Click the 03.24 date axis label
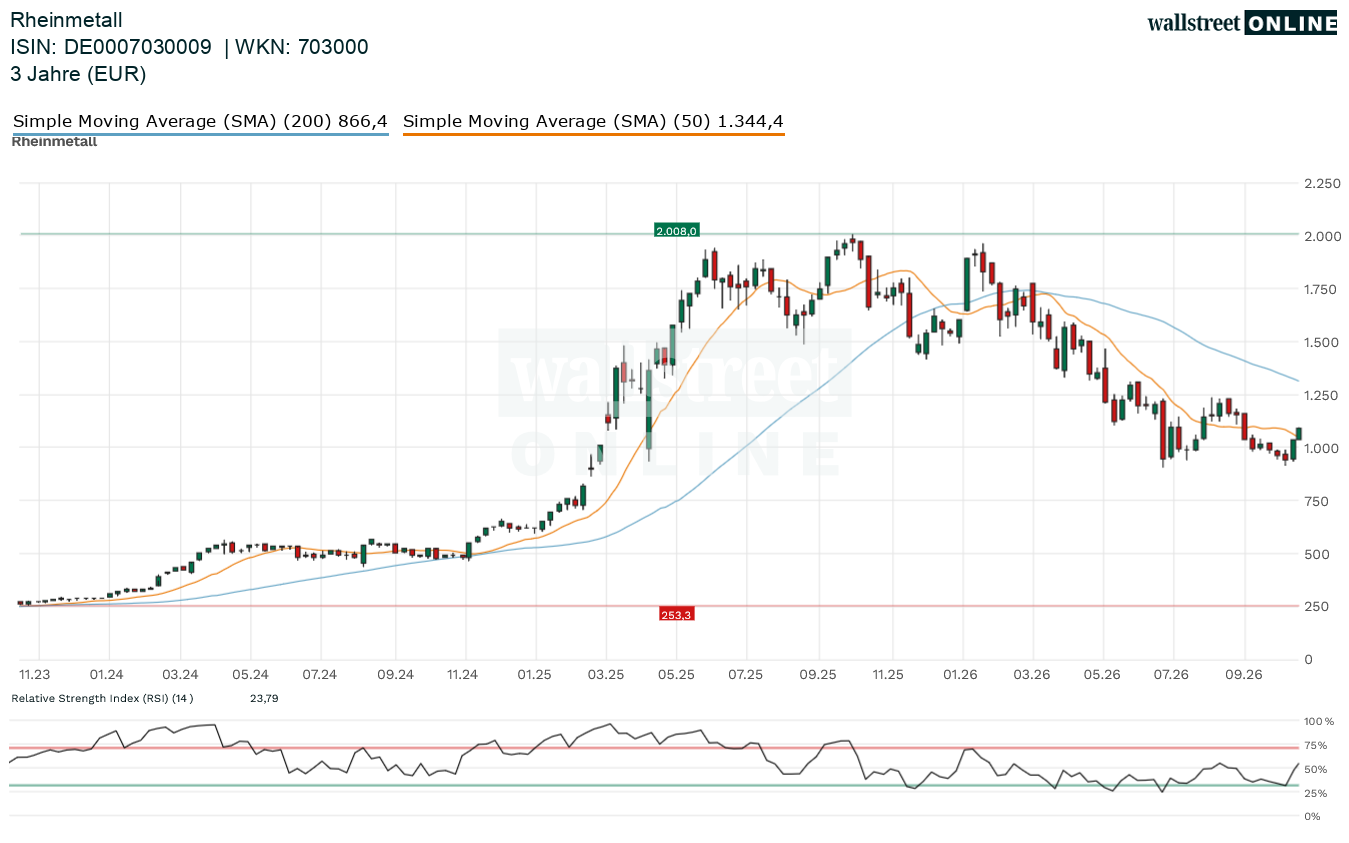 click(180, 675)
